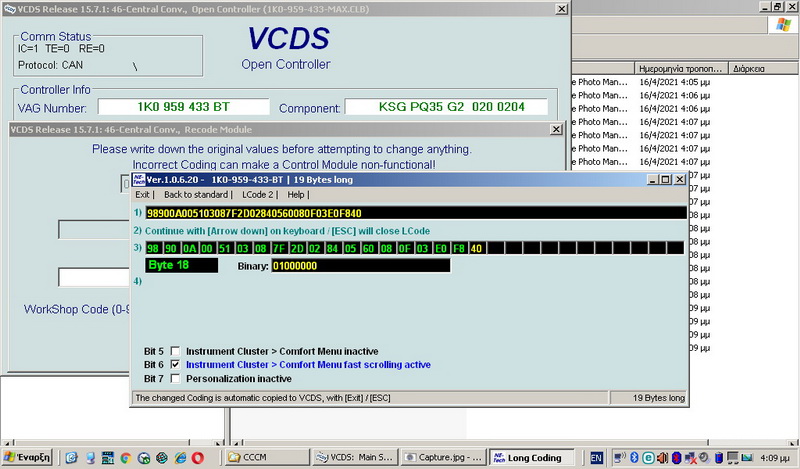This screenshot has width=800, height=469.
Task: Click the Ημερομηνία τροποπ... column header
Action: 681,68
